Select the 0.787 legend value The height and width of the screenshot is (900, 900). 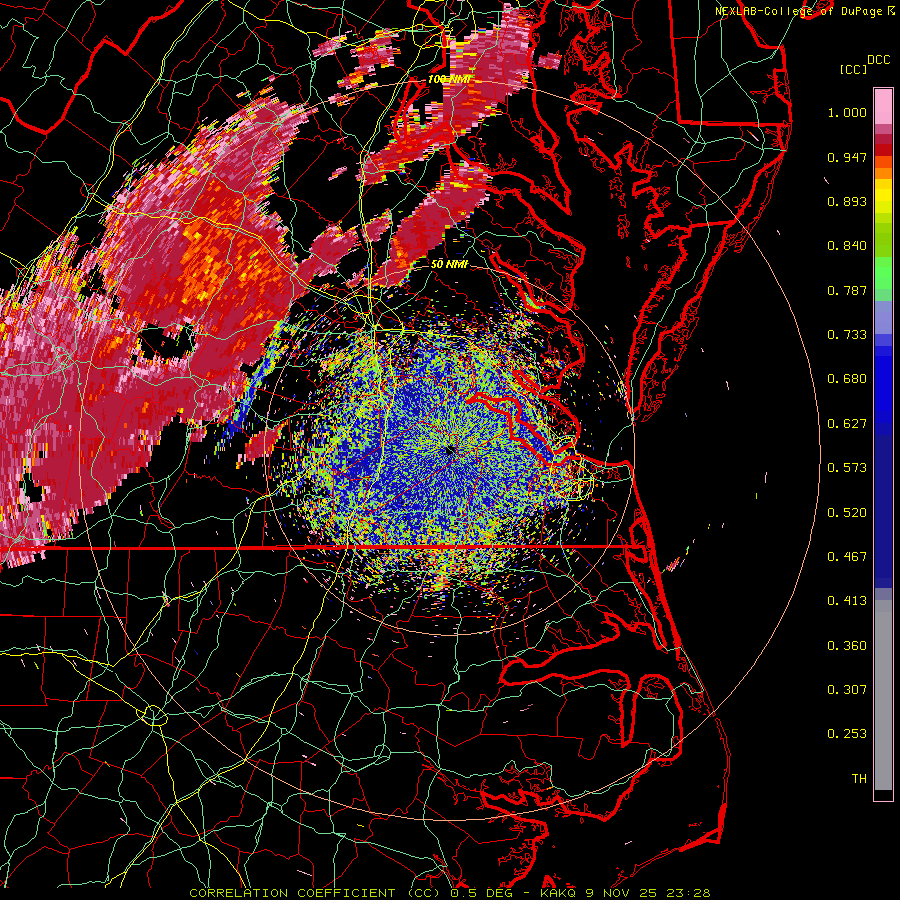(x=847, y=290)
